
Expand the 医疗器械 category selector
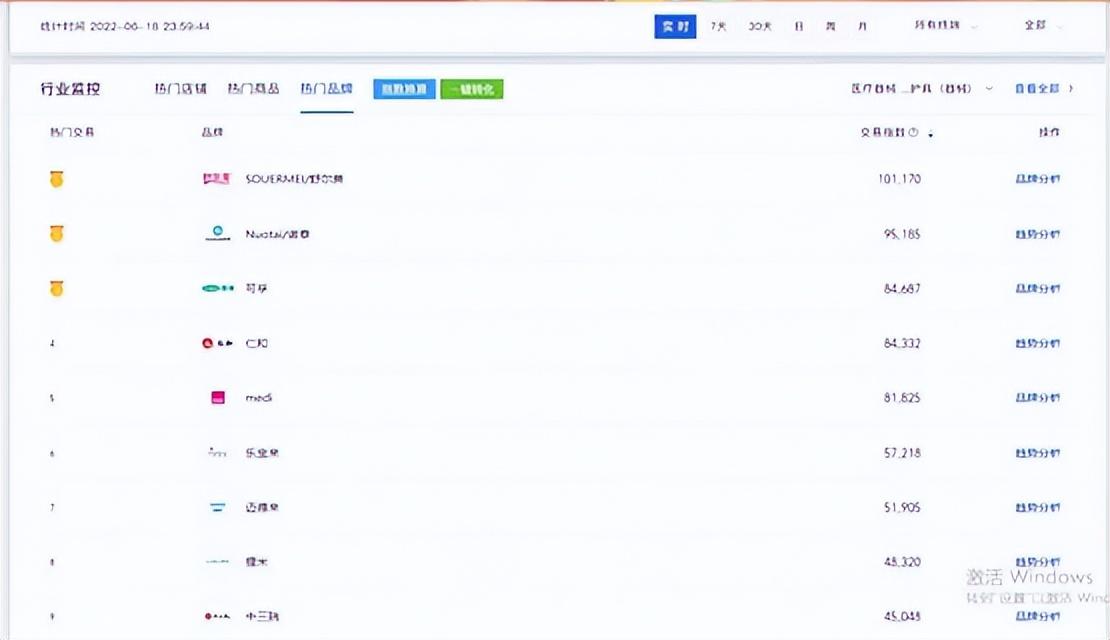pyautogui.click(x=922, y=89)
